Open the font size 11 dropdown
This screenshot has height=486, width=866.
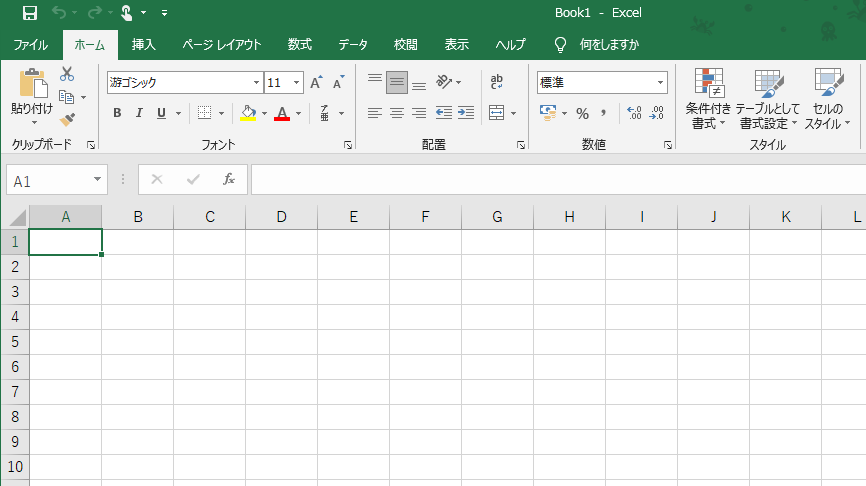point(297,83)
